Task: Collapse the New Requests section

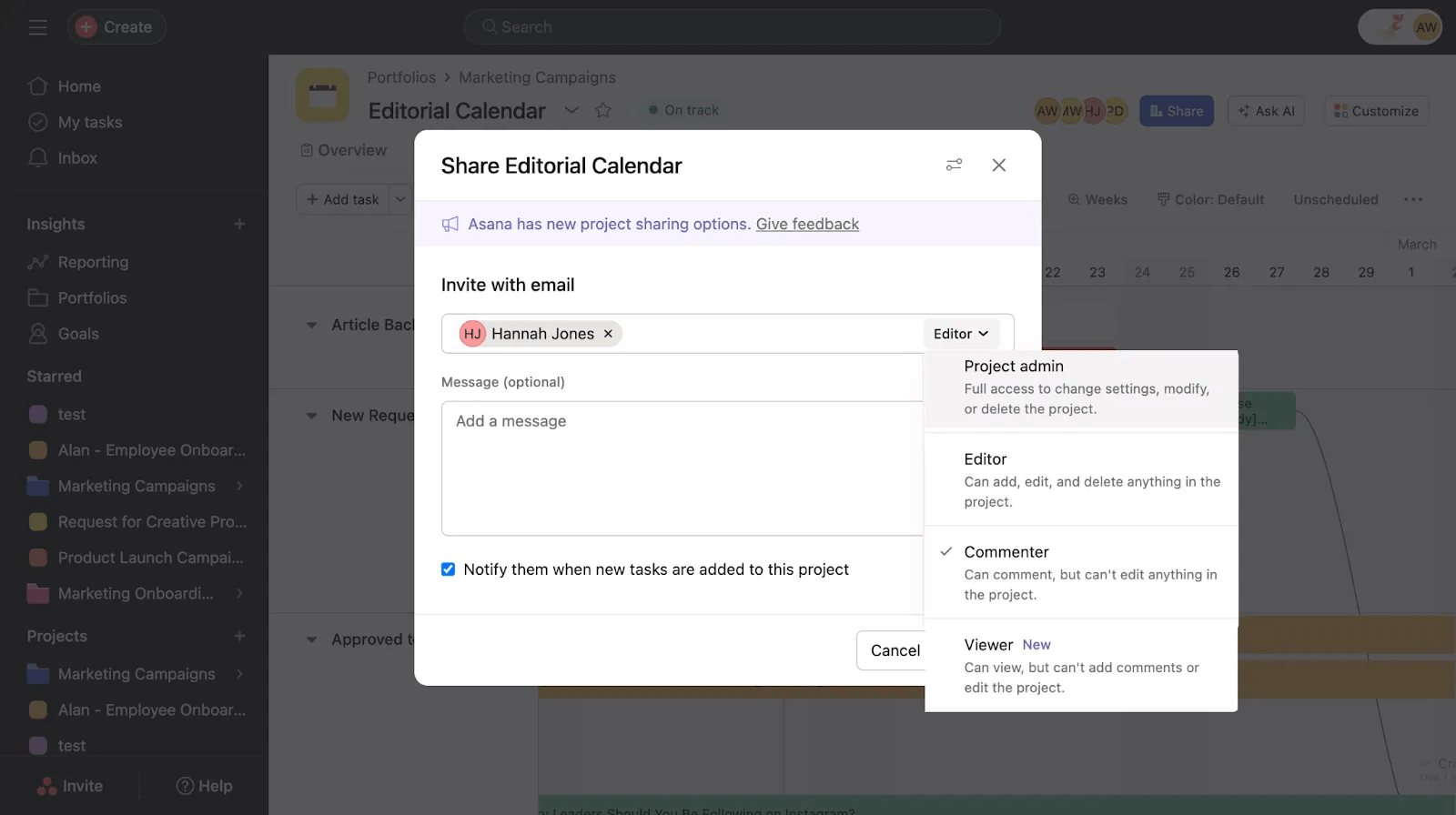Action: coord(311,416)
